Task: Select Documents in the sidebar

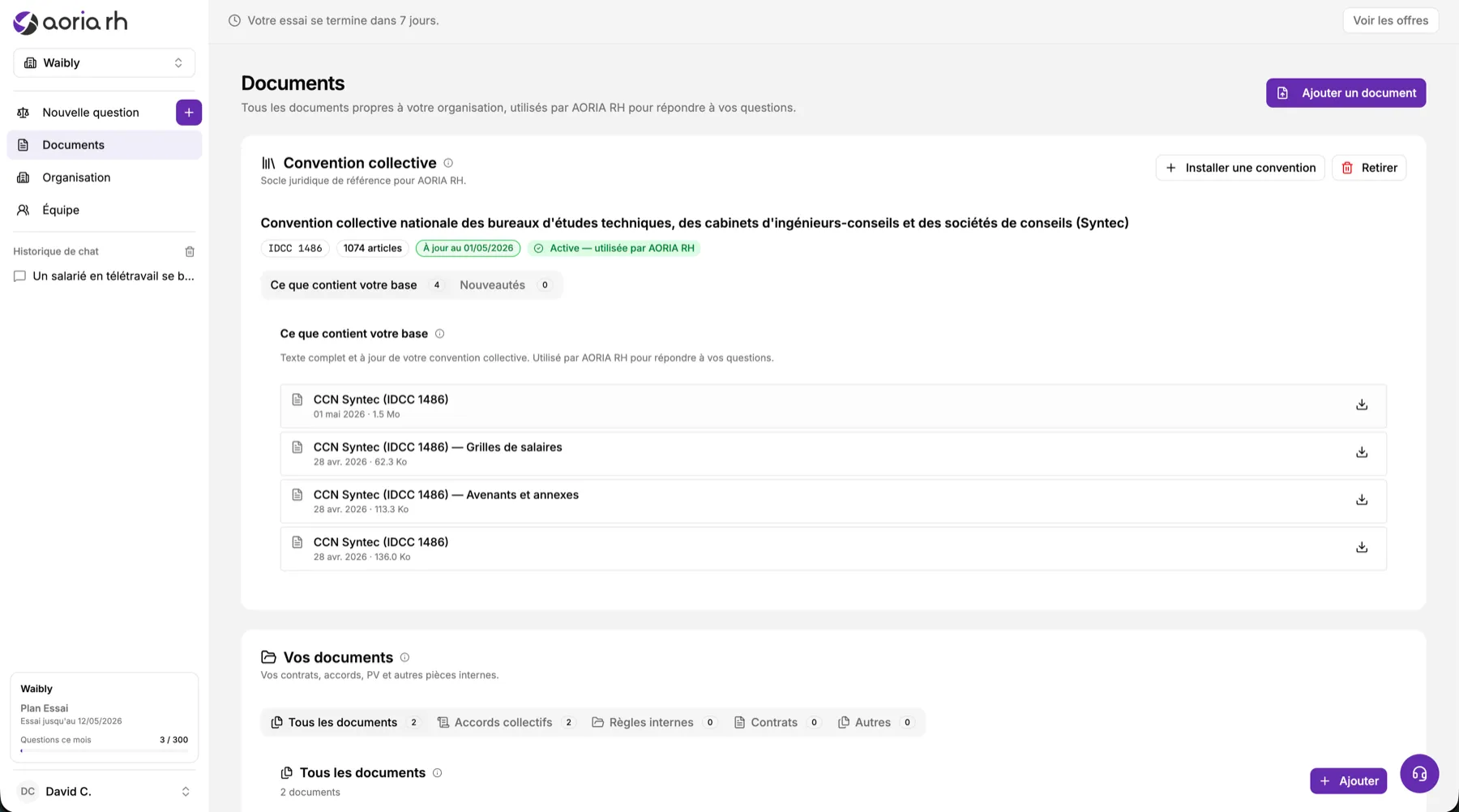Action: [x=104, y=145]
